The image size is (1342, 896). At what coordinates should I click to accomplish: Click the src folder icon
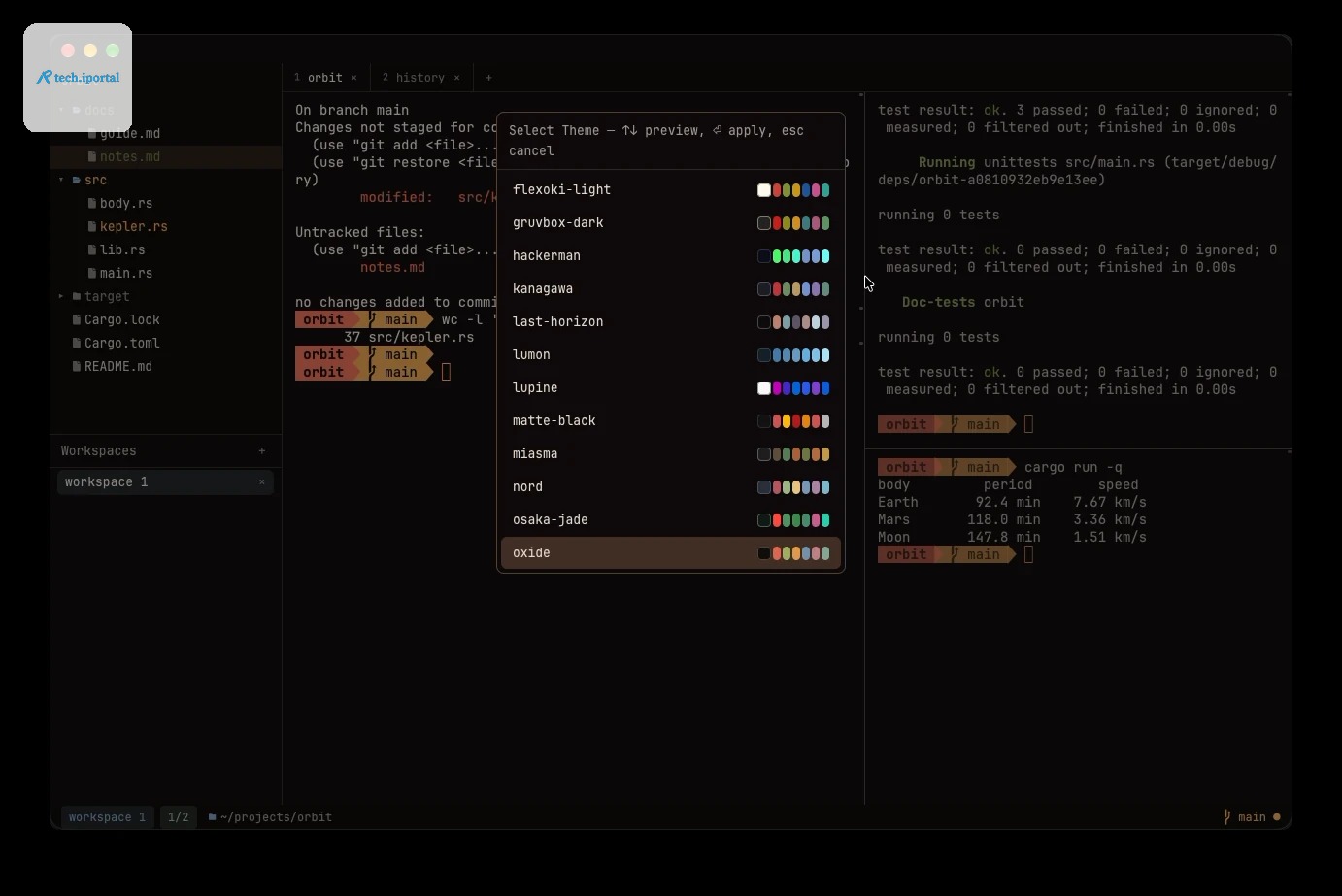(x=77, y=181)
